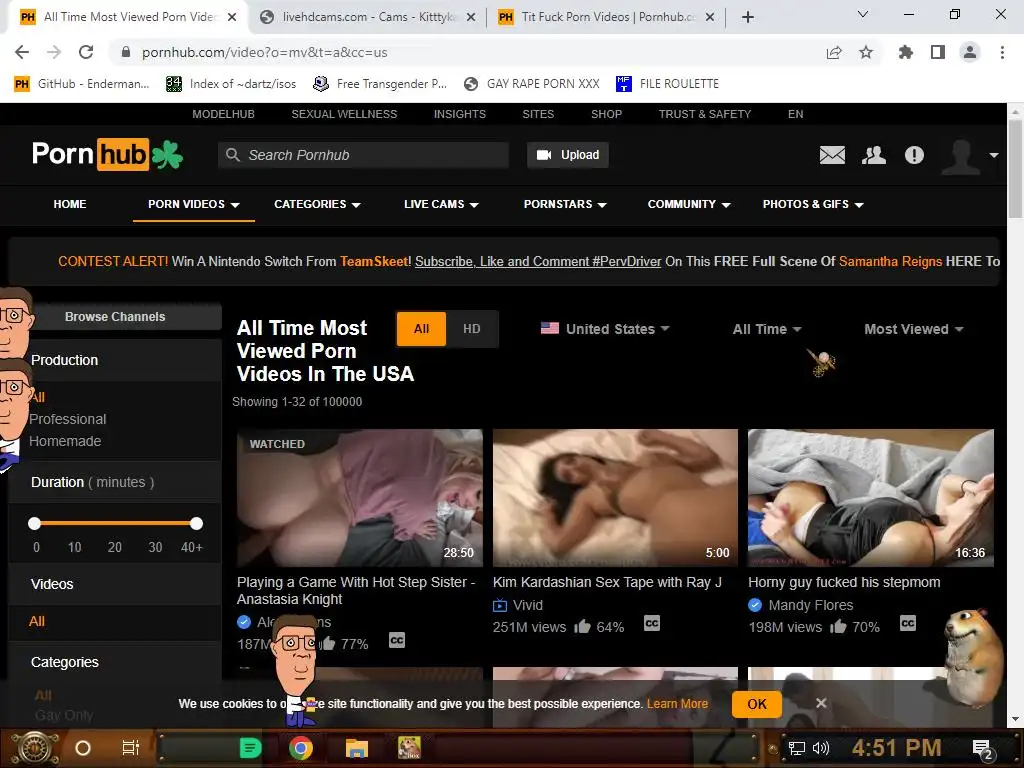View site info via the padlock icon
The width and height of the screenshot is (1024, 768).
point(126,52)
